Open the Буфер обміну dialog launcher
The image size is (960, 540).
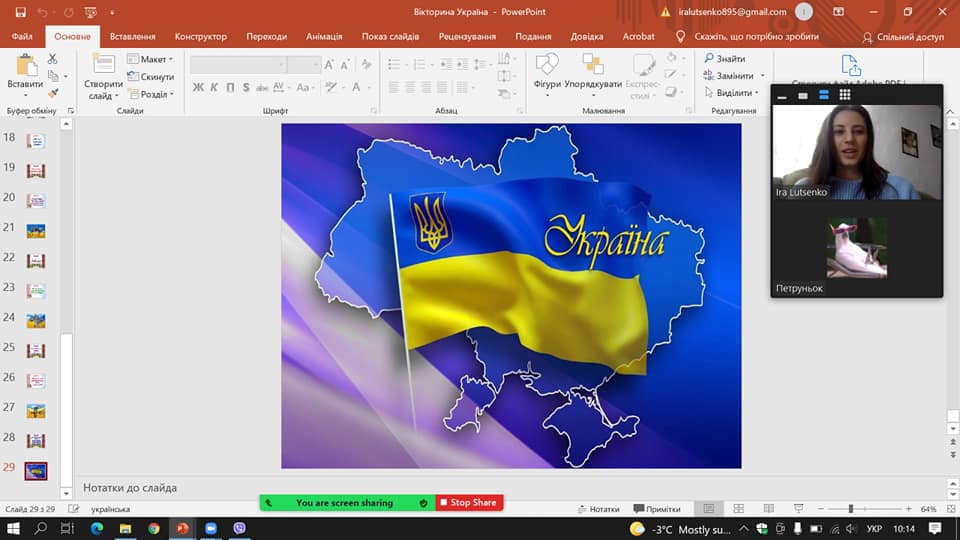(70, 111)
